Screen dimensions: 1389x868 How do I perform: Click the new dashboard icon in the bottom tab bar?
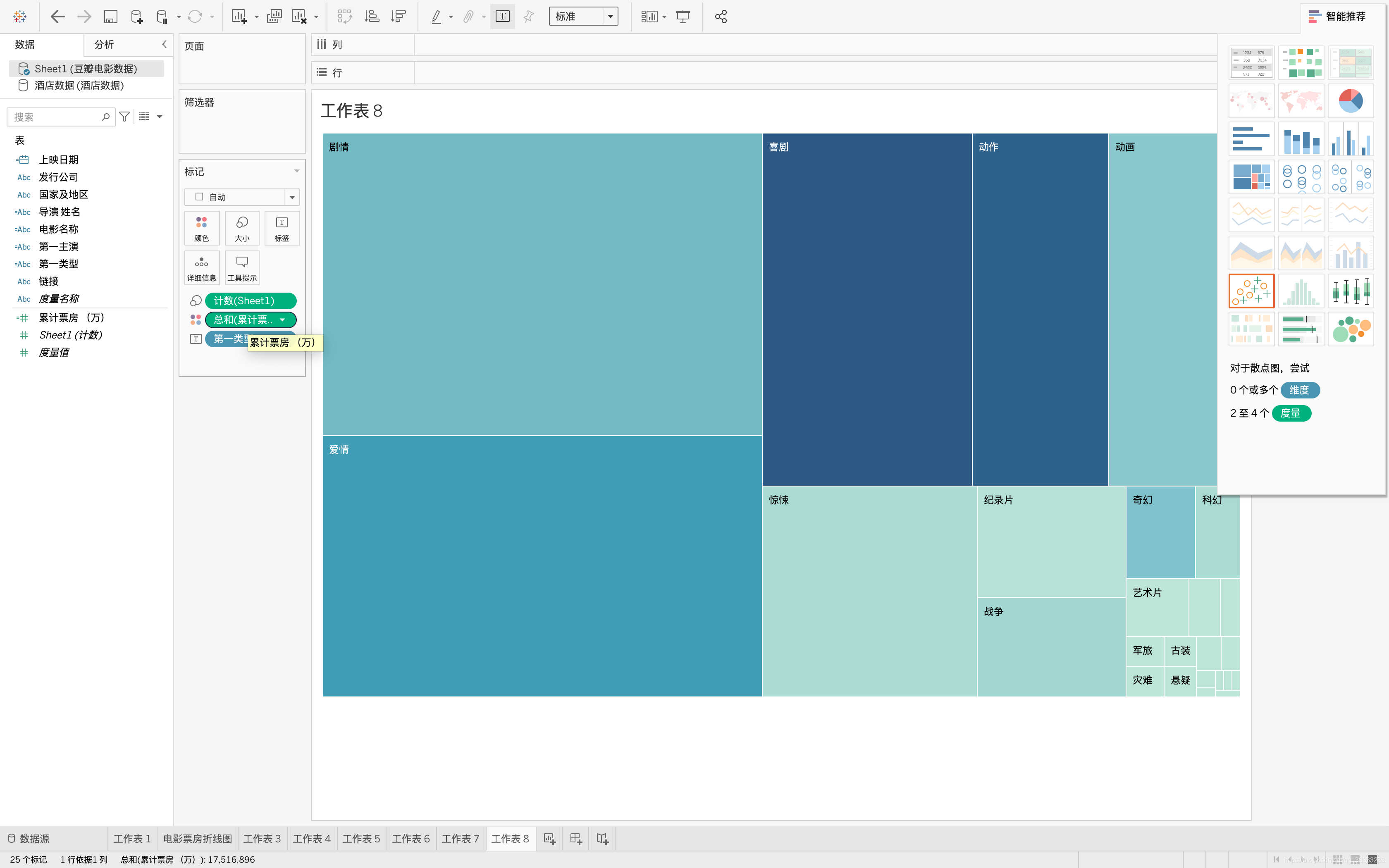pos(576,839)
